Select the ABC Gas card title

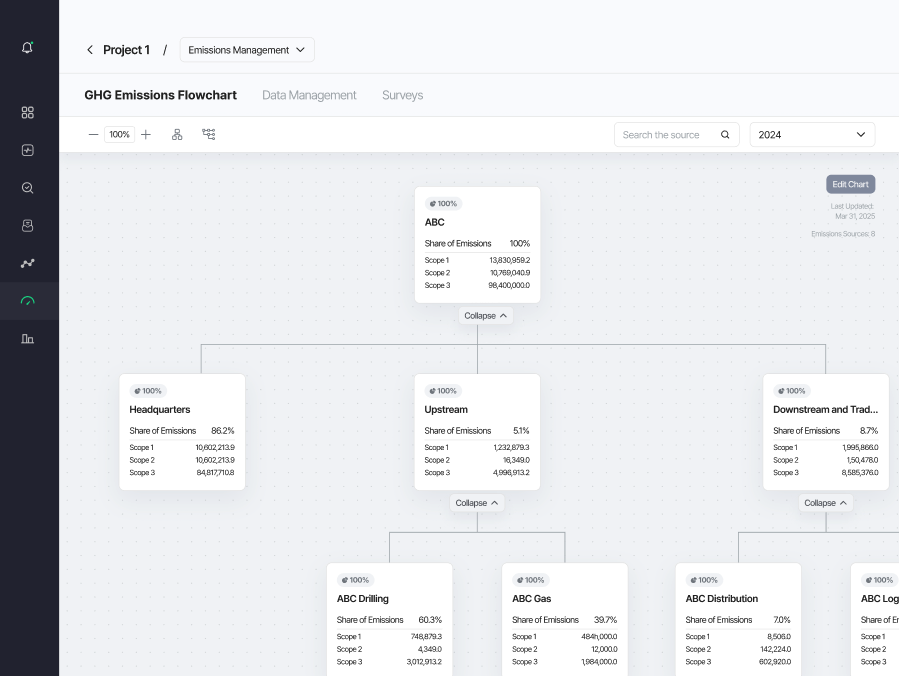click(x=531, y=599)
